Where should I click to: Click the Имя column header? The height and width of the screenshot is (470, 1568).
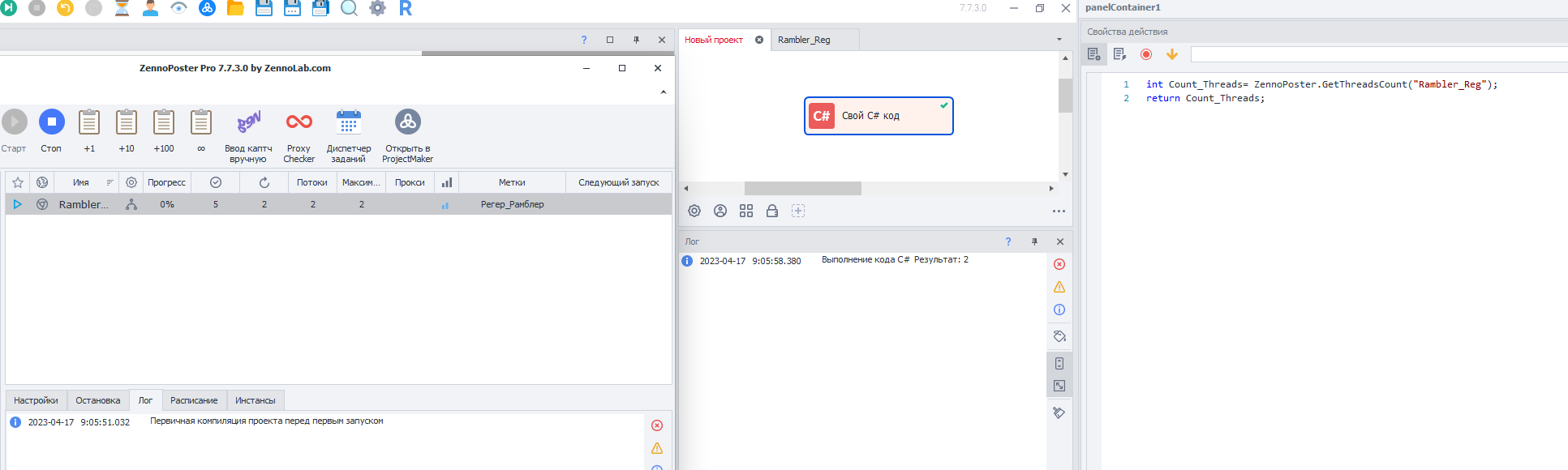pos(80,182)
